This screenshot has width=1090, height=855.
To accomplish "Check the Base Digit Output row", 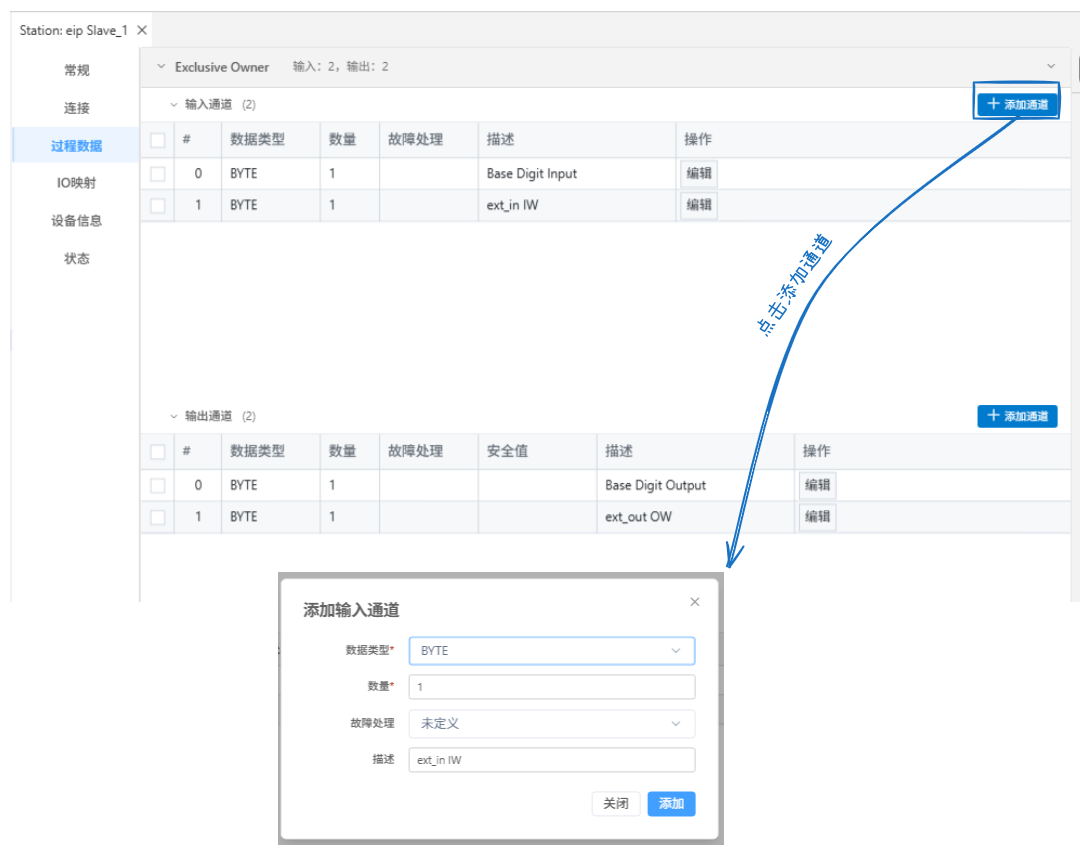I will point(158,484).
